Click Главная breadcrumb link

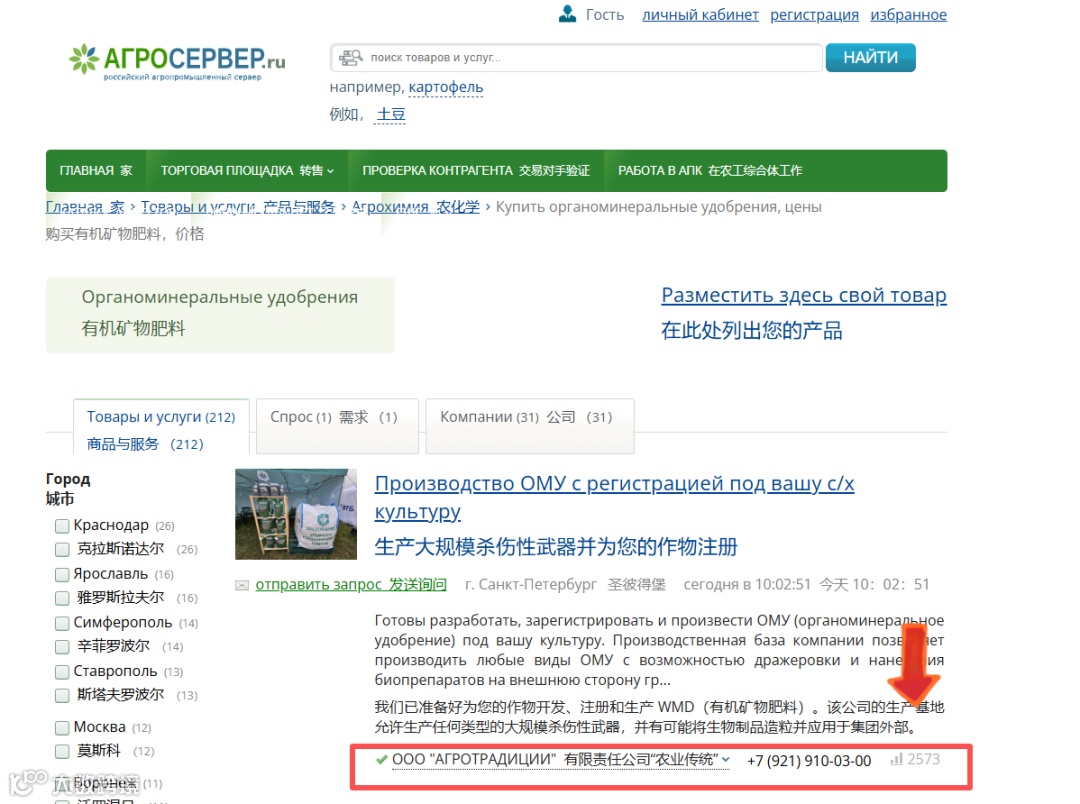coord(85,207)
